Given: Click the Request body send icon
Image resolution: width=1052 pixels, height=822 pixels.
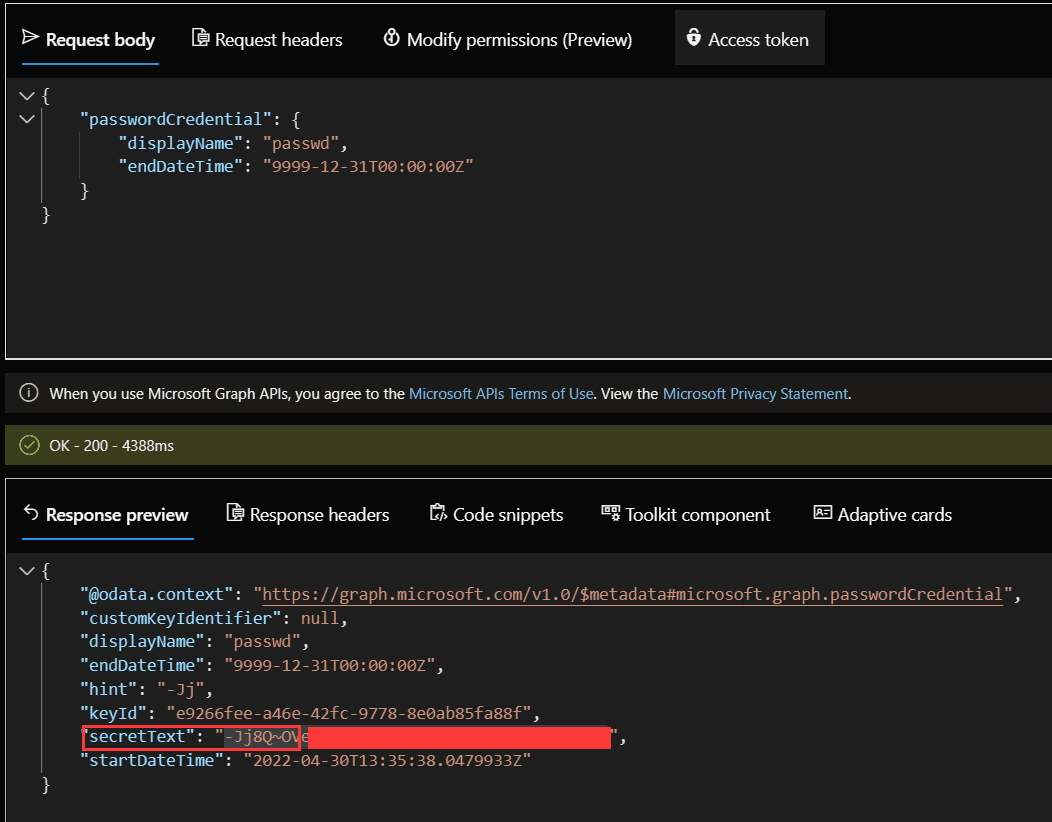Looking at the screenshot, I should (x=30, y=39).
